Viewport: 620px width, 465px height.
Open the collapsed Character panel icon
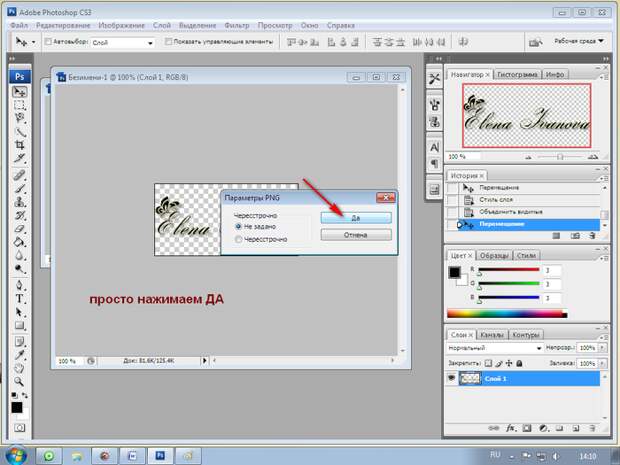434,147
